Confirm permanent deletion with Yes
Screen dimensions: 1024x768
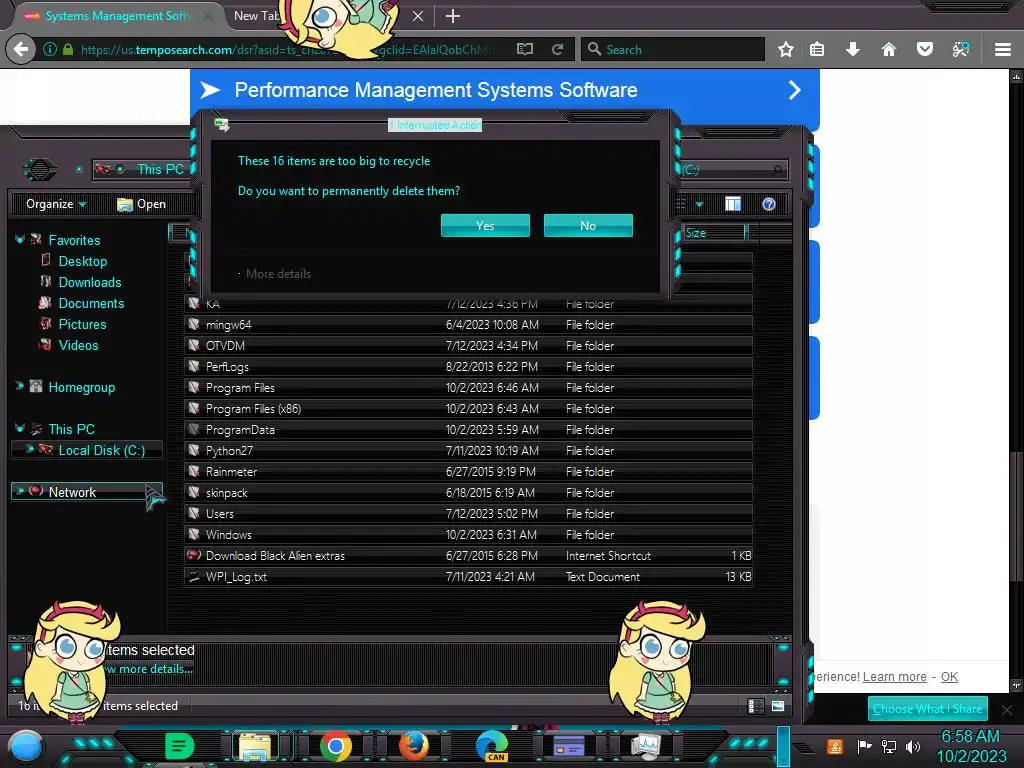485,225
